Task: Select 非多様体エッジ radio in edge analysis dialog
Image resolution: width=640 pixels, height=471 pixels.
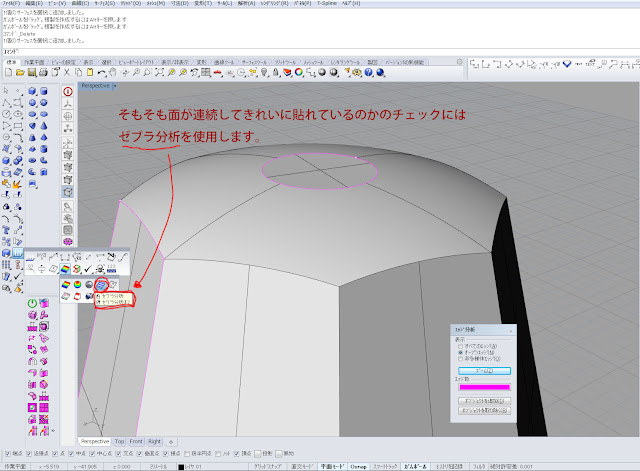Action: (461, 359)
